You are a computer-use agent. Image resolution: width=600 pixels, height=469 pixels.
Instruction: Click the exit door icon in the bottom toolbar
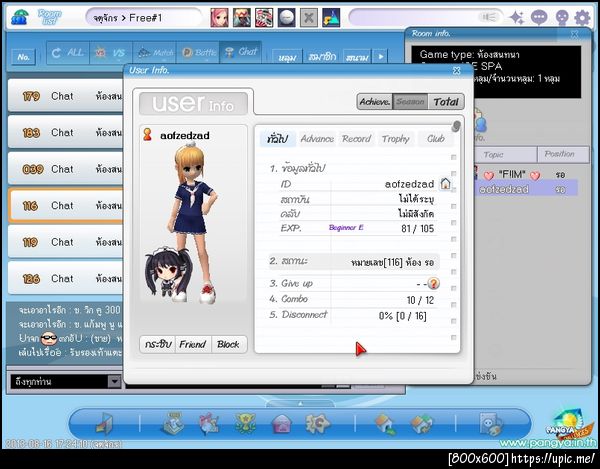pyautogui.click(x=104, y=424)
